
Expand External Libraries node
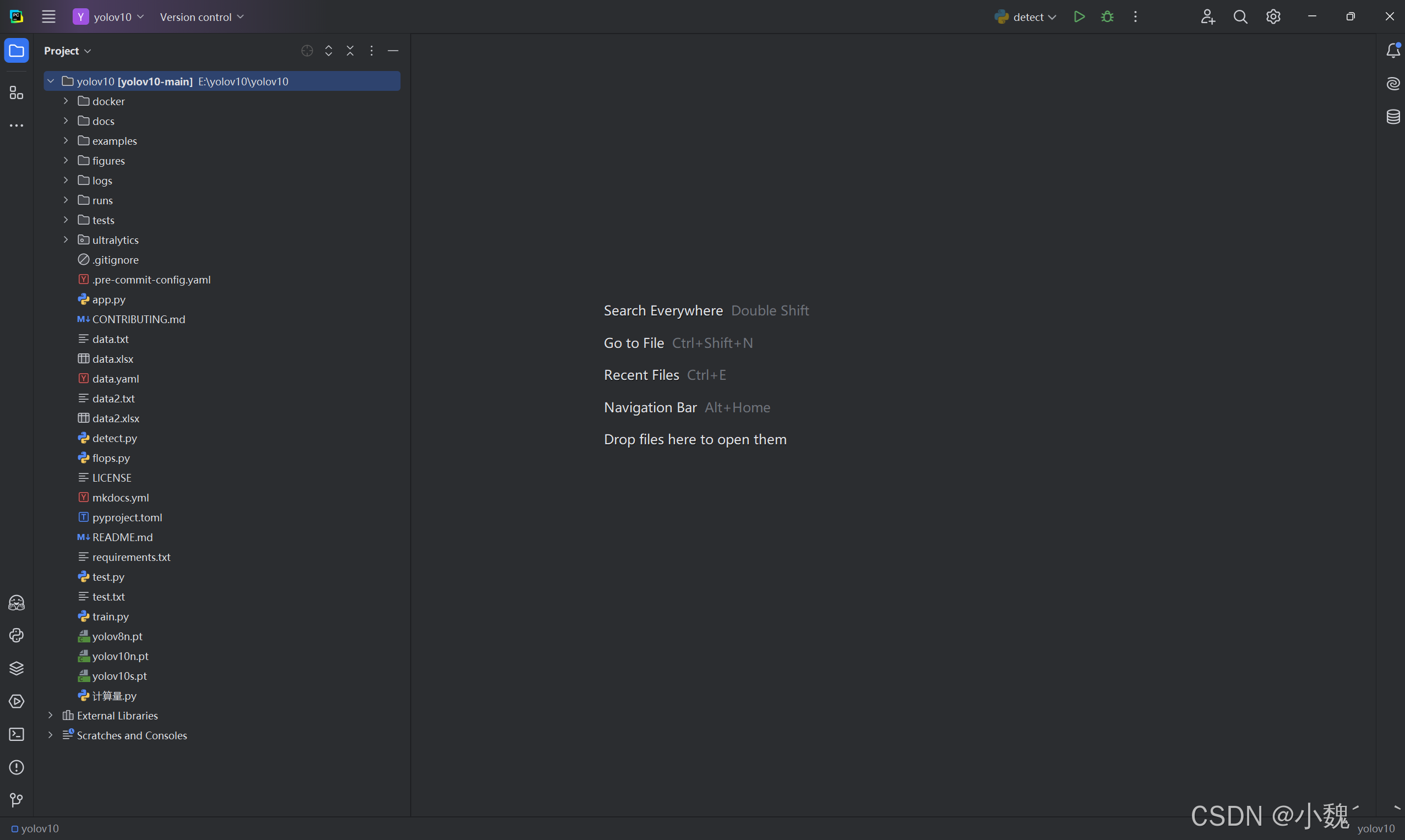point(51,716)
